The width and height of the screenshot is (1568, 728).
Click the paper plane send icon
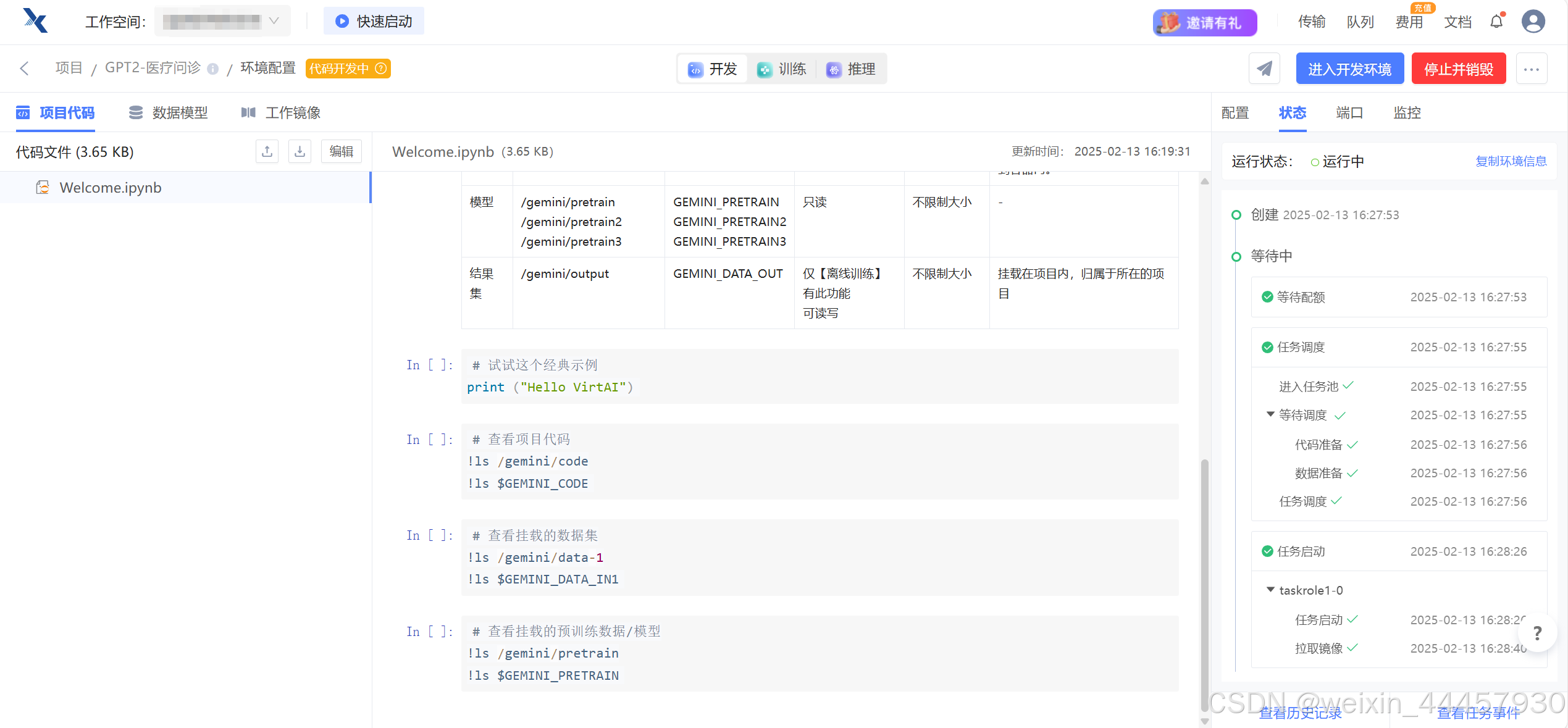click(x=1264, y=69)
